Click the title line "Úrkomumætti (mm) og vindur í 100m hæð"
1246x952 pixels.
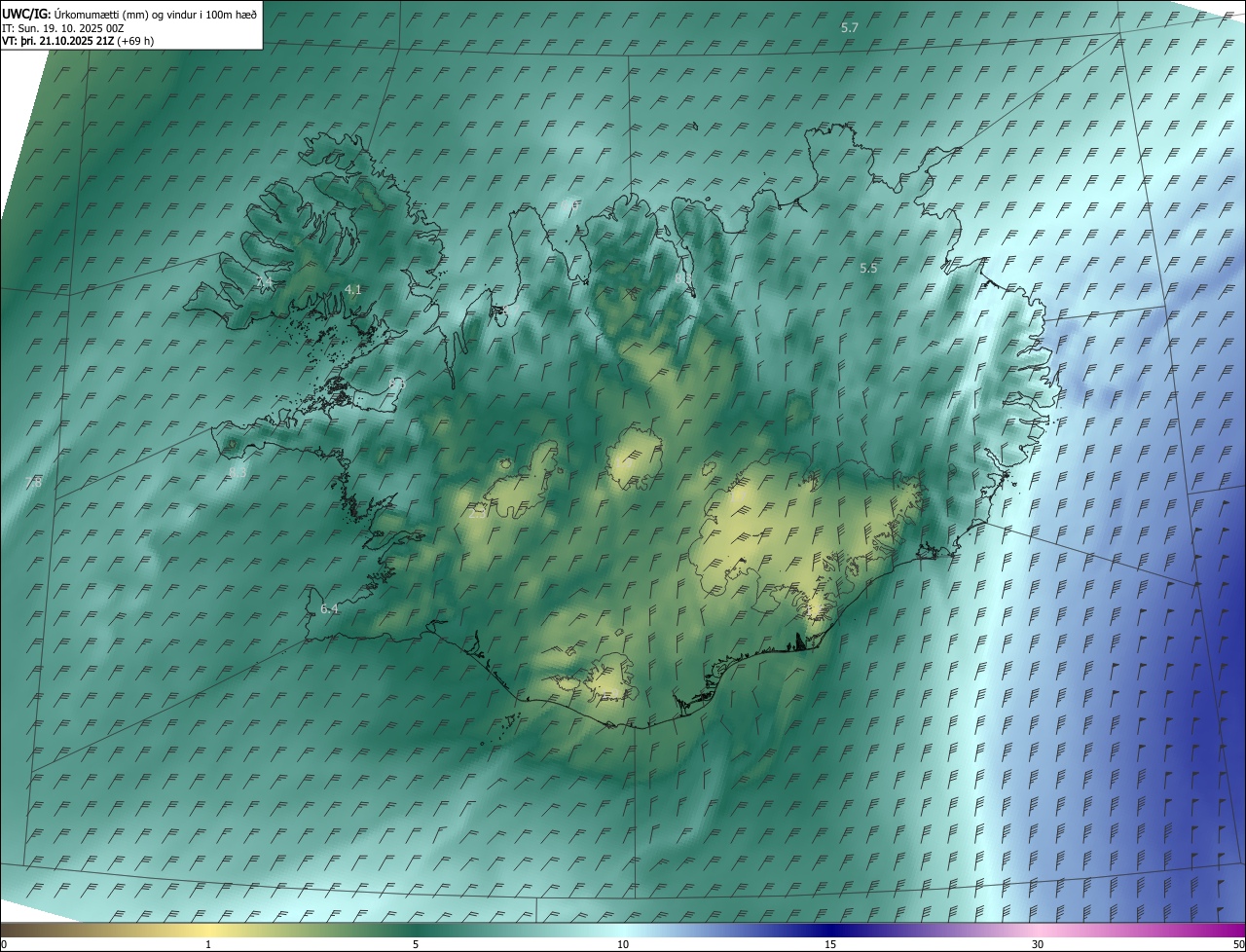tap(156, 14)
